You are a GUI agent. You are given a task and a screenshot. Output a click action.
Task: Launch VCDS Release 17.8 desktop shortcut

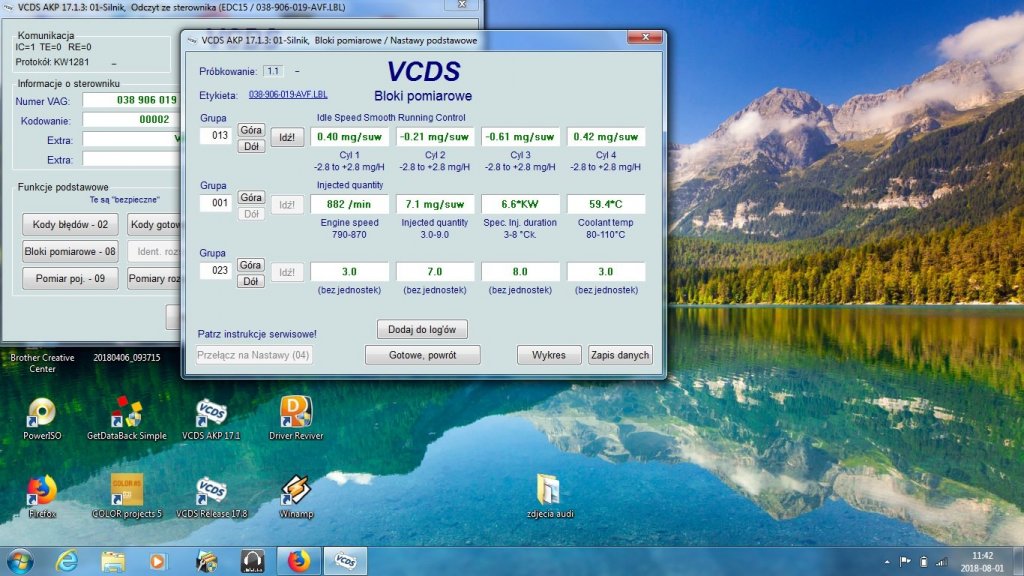click(212, 496)
